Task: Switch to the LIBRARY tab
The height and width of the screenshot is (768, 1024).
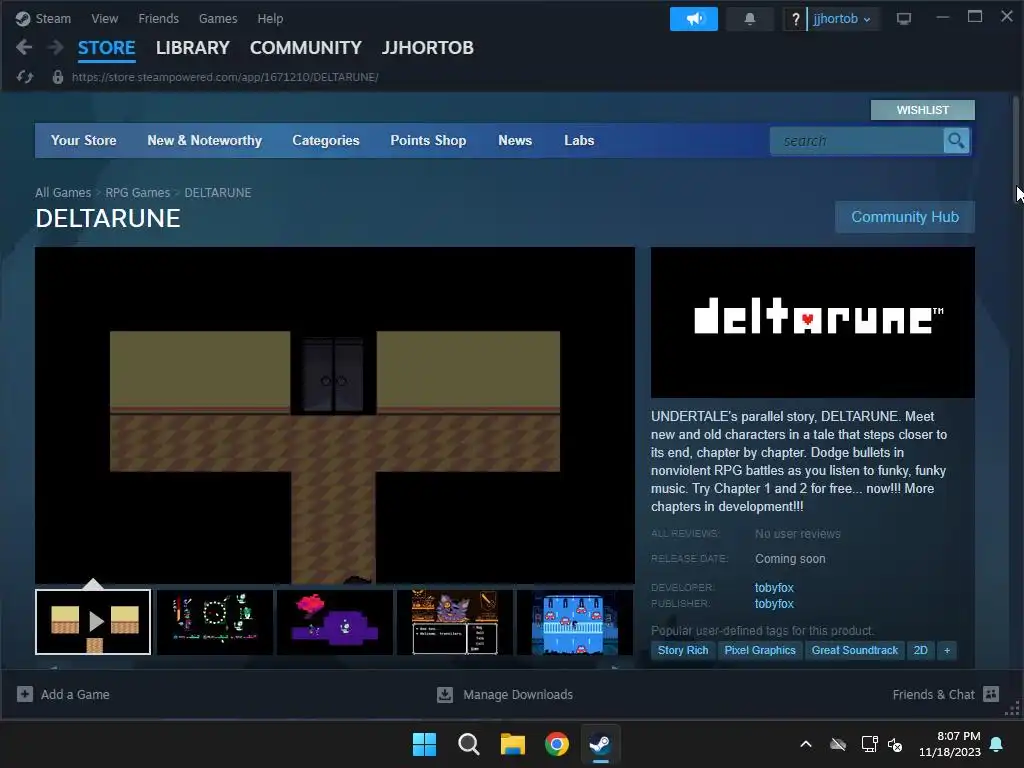Action: click(193, 48)
